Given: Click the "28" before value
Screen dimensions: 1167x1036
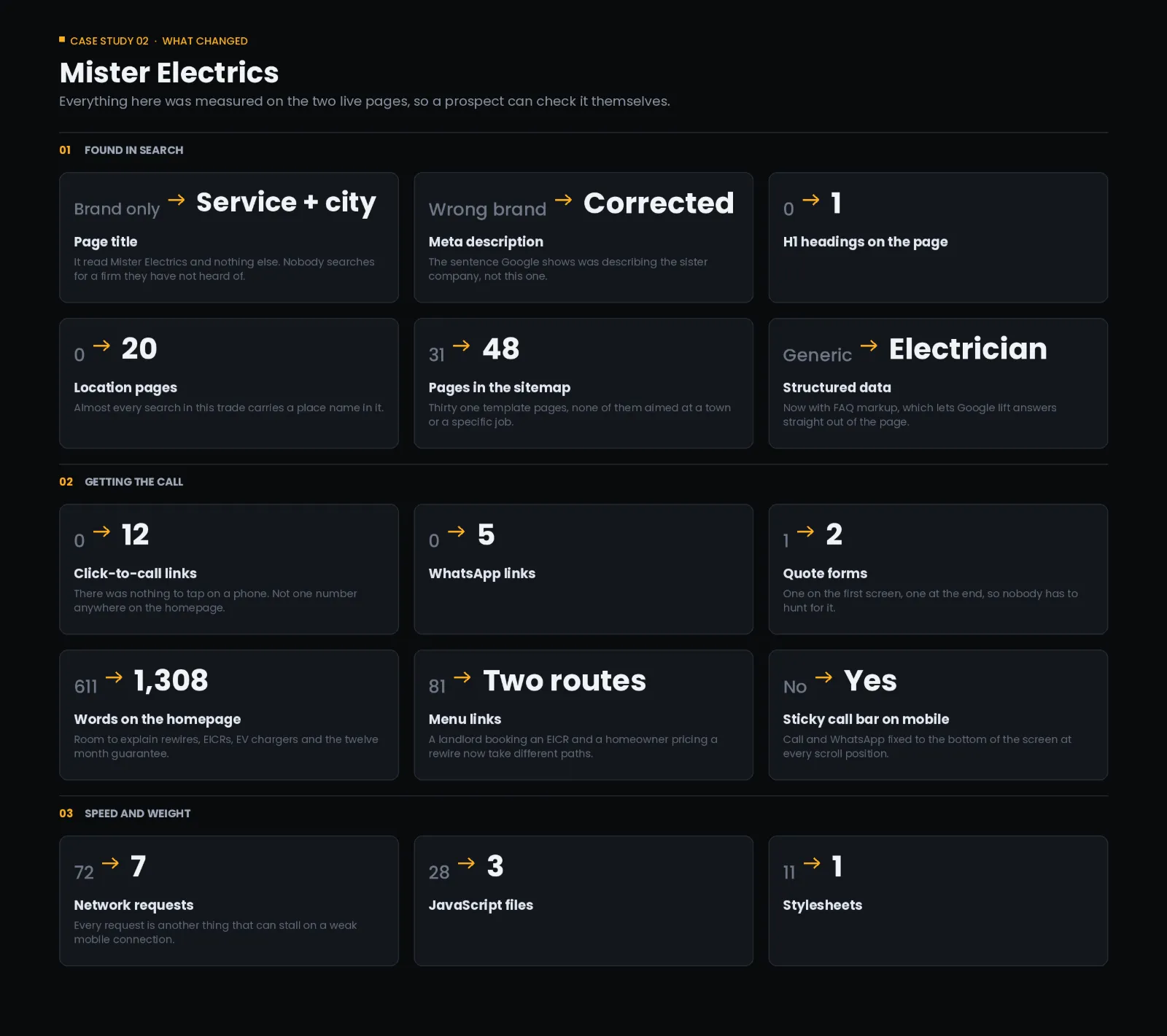Looking at the screenshot, I should 439,873.
